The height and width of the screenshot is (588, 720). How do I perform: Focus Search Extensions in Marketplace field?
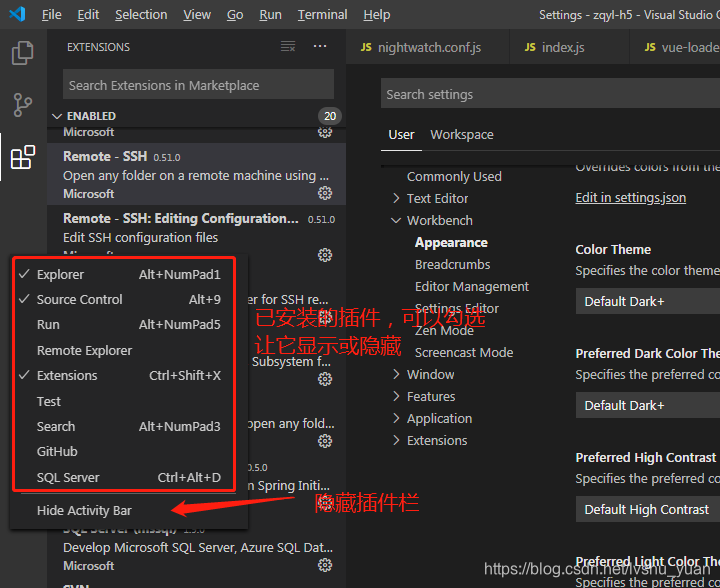click(x=198, y=84)
